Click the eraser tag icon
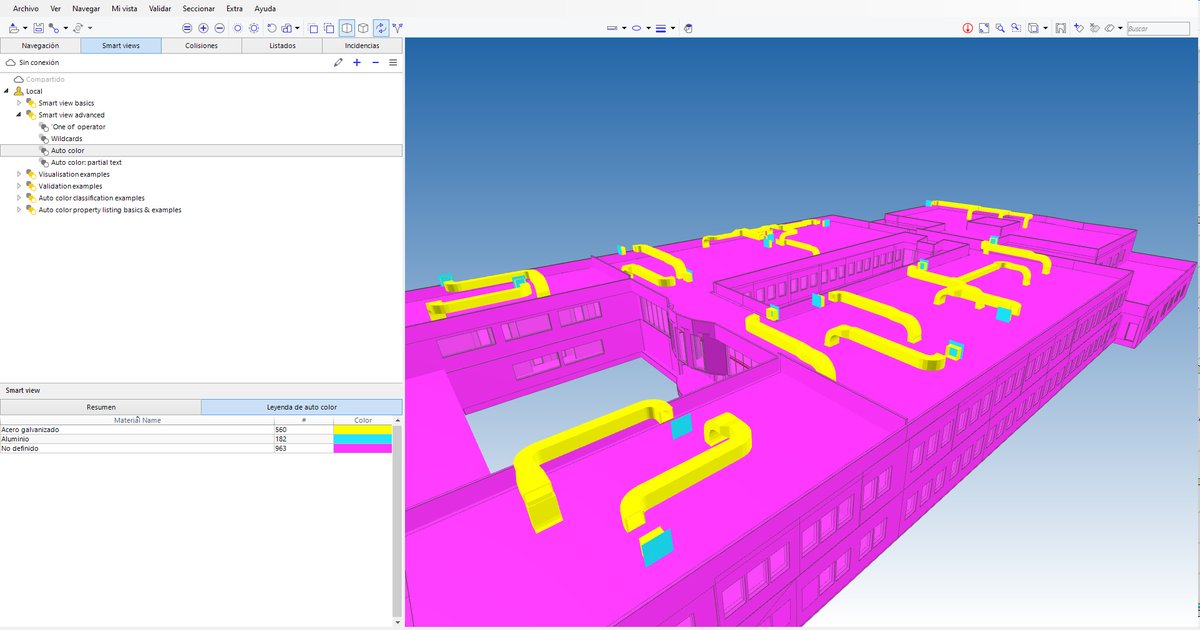 click(1110, 28)
